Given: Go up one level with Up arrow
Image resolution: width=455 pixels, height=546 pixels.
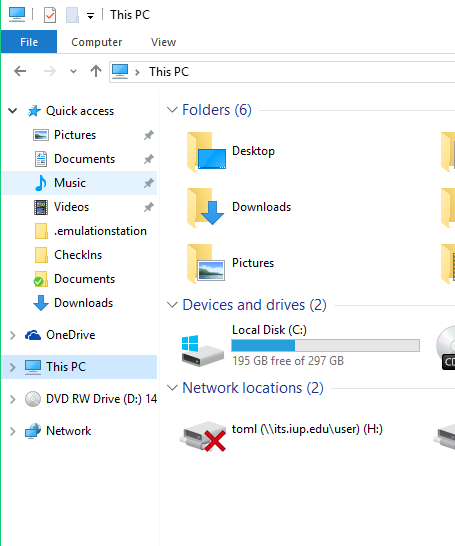Looking at the screenshot, I should pos(96,71).
